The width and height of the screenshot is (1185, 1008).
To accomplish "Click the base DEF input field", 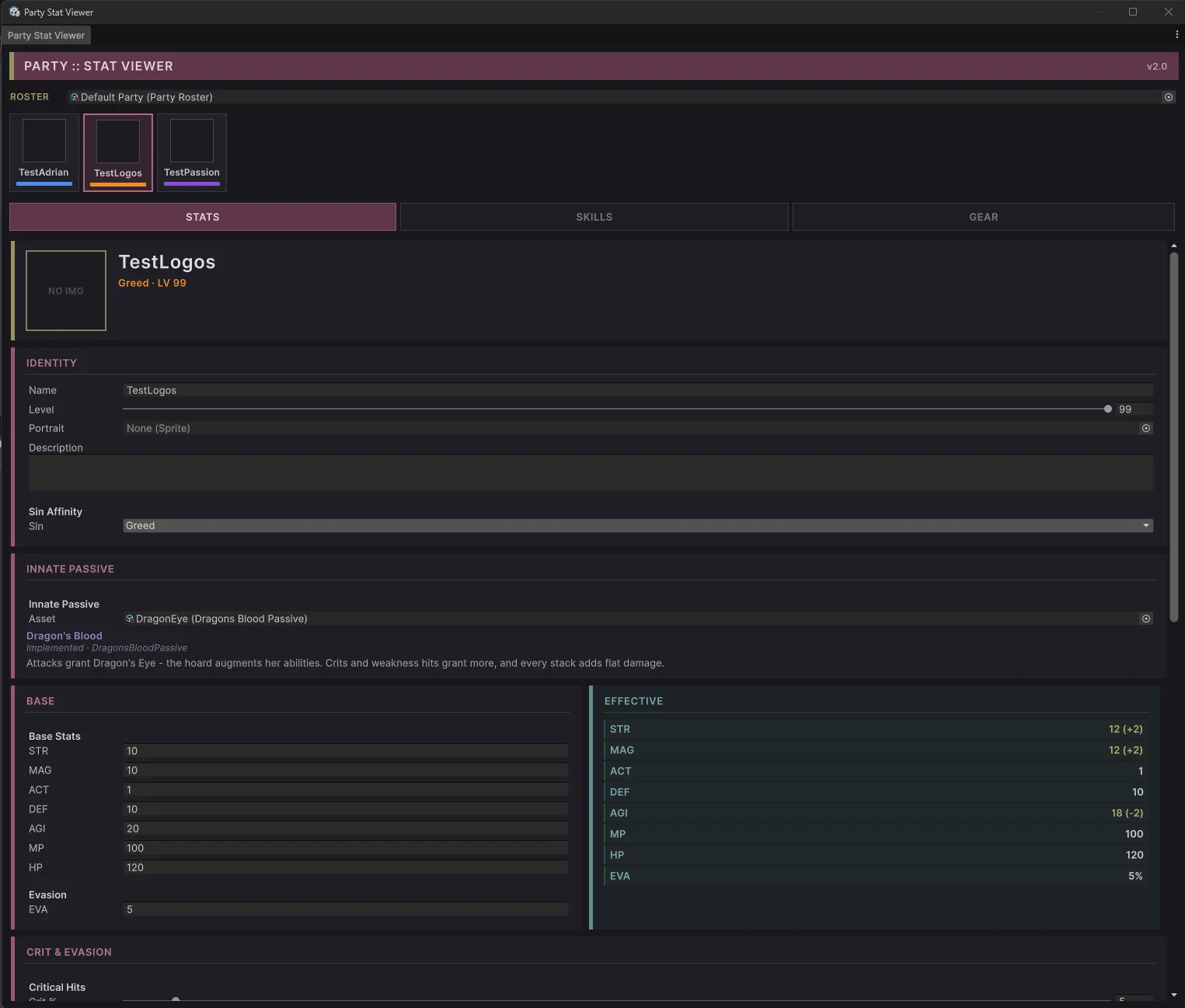I will click(346, 809).
